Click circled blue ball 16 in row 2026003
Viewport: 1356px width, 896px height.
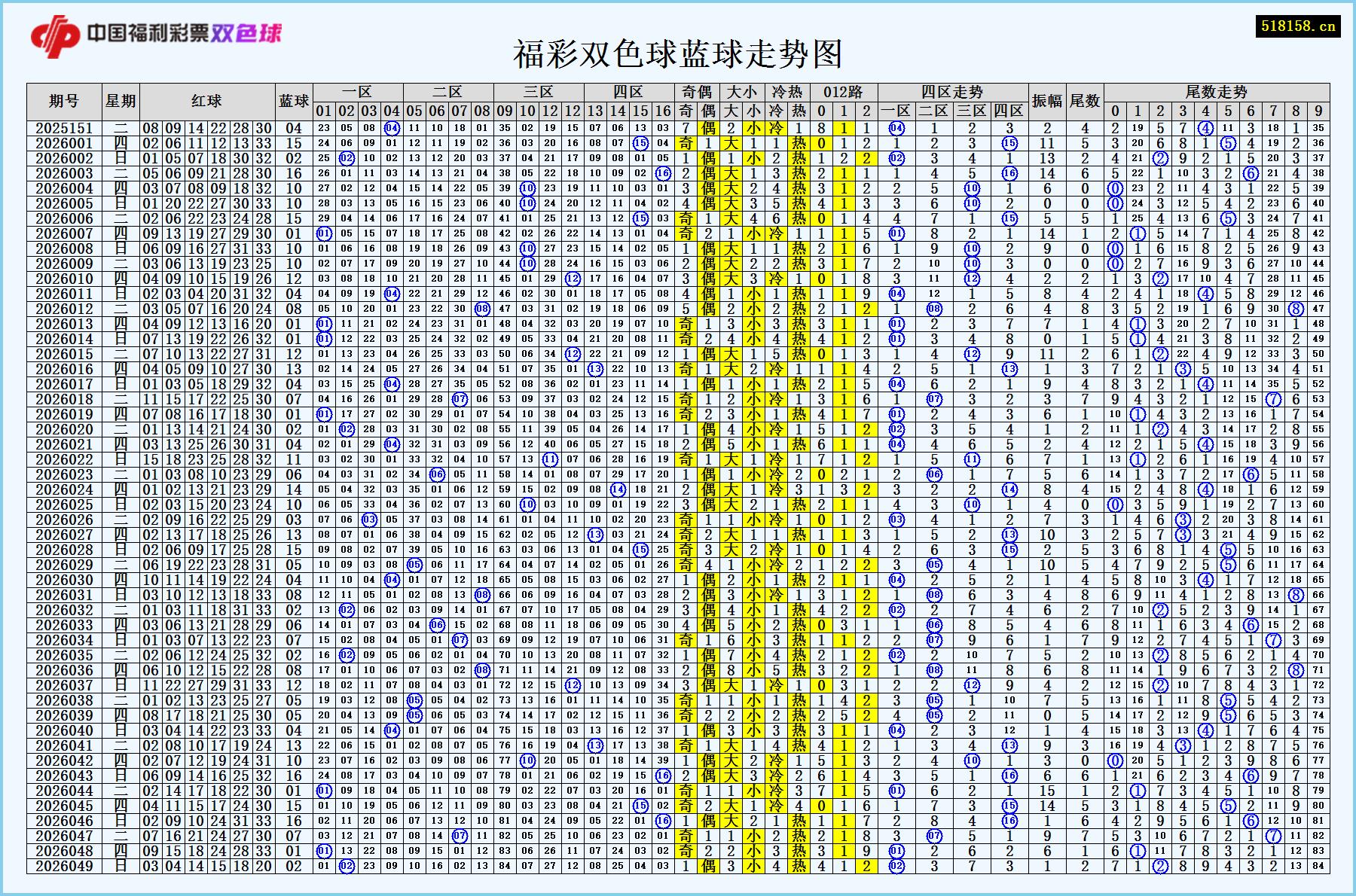[x=663, y=173]
